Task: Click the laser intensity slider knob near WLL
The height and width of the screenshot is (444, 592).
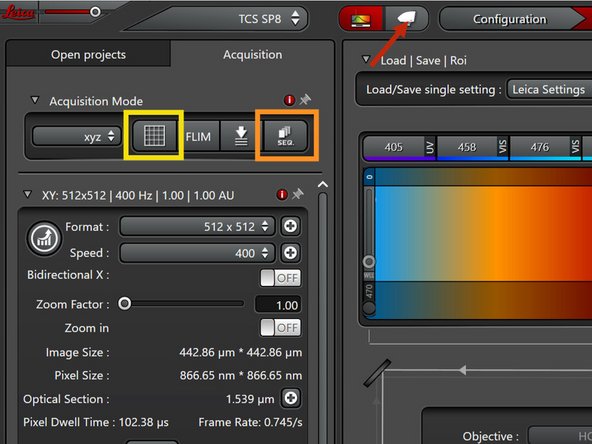Action: coord(369,262)
